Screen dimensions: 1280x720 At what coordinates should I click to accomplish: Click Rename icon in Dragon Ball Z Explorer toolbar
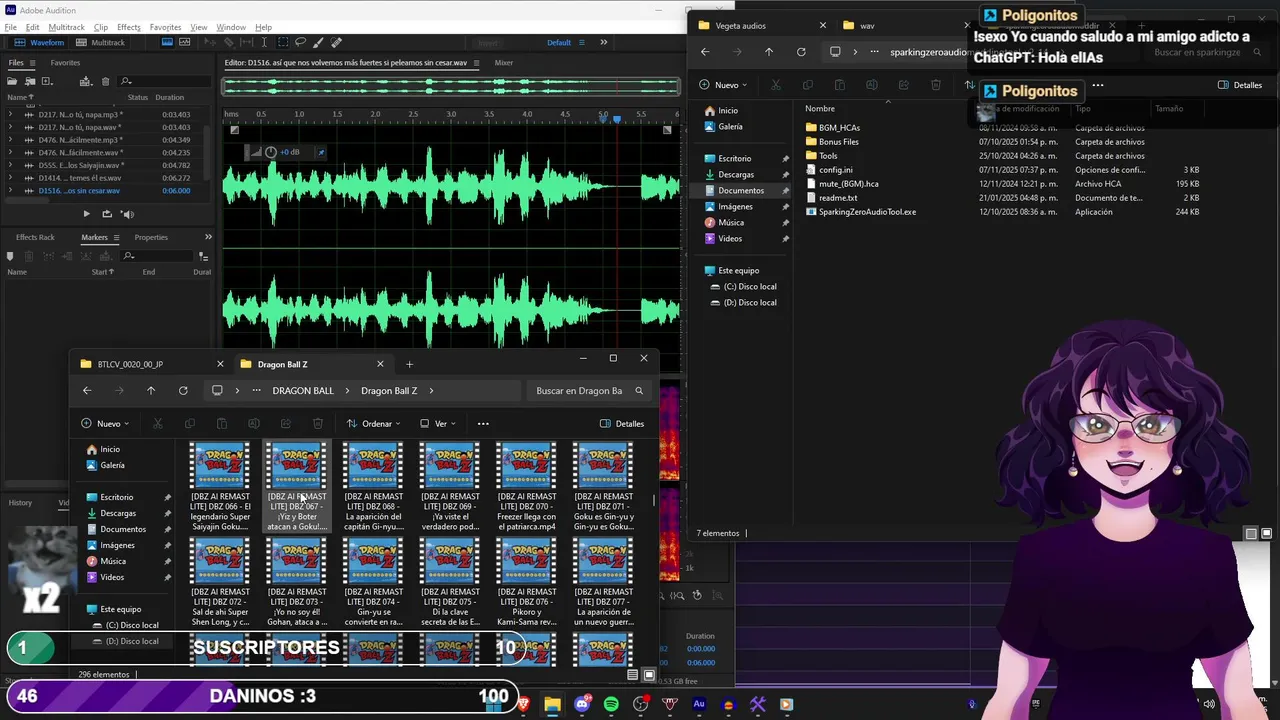point(254,423)
